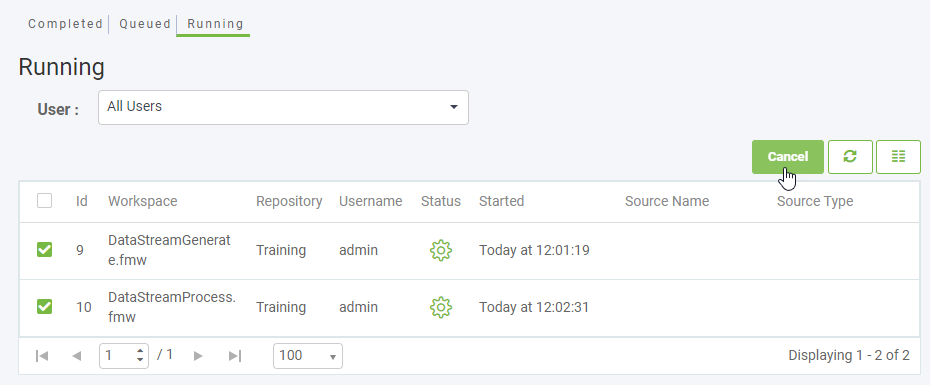Switch to the Completed tab
This screenshot has height=385, width=930.
(x=66, y=24)
